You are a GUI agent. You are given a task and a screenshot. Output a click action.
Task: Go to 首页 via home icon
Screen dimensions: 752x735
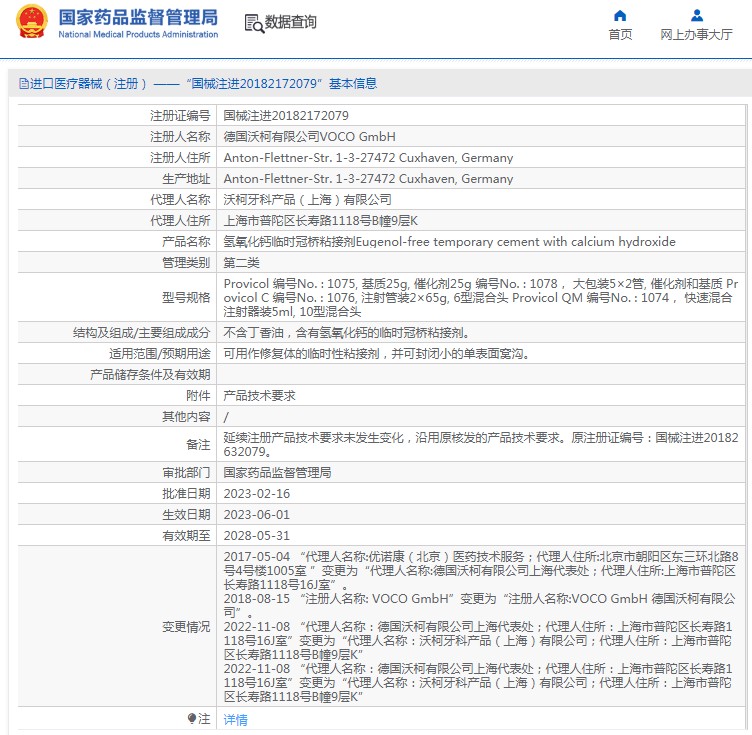pos(620,16)
